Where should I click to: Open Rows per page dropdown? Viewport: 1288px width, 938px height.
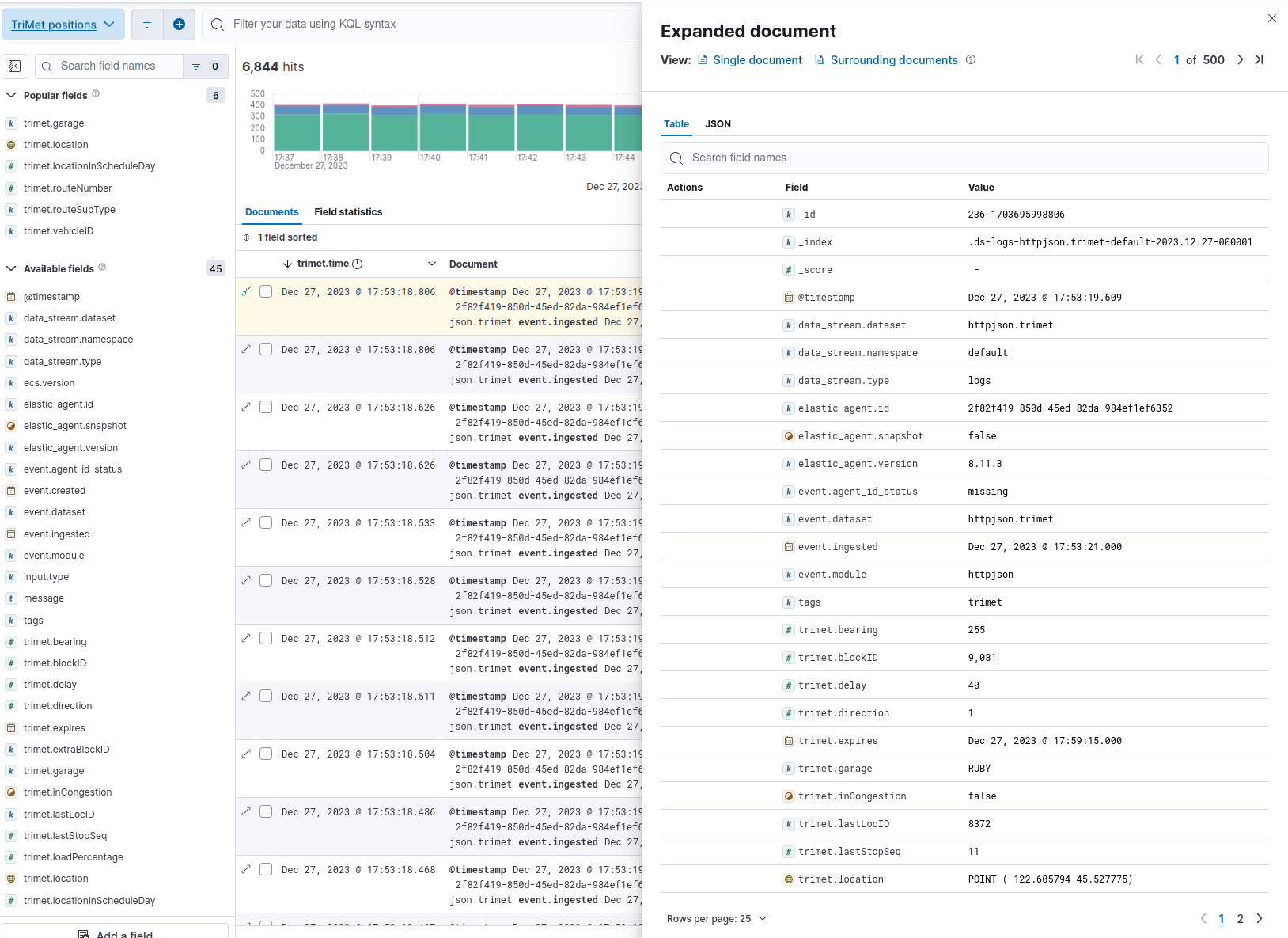(x=717, y=919)
